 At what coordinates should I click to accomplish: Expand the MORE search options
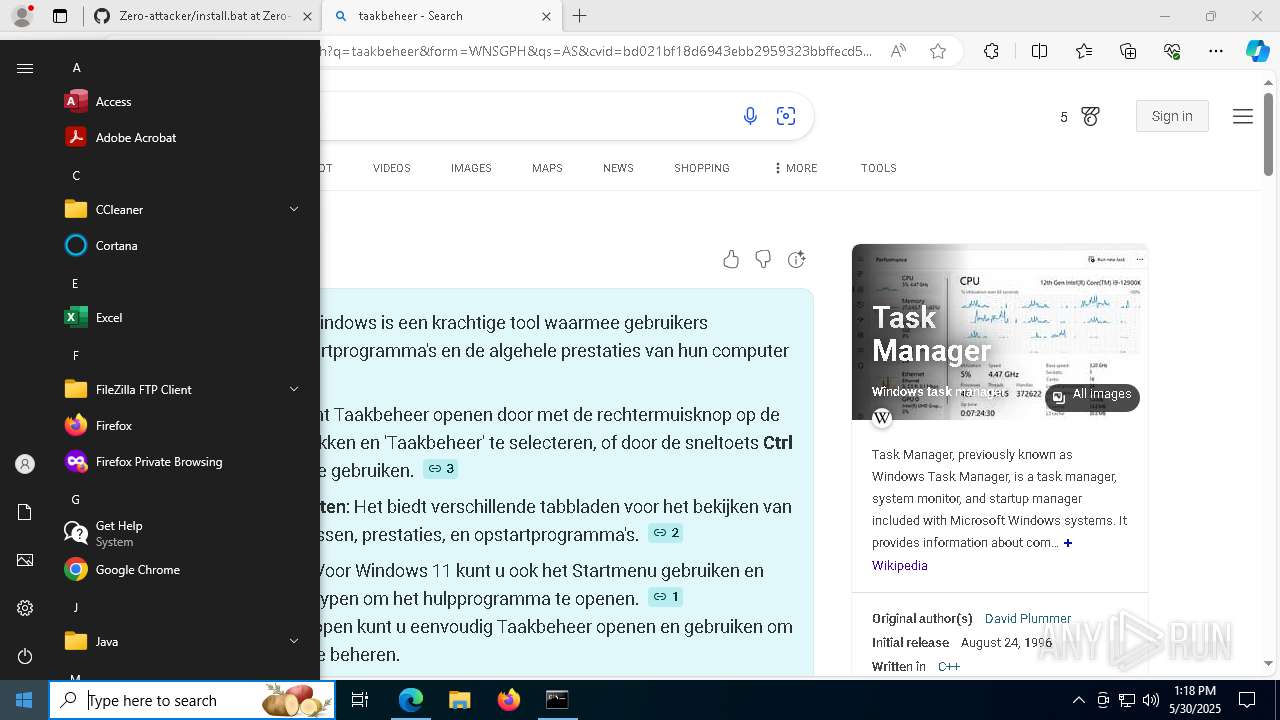[x=795, y=168]
